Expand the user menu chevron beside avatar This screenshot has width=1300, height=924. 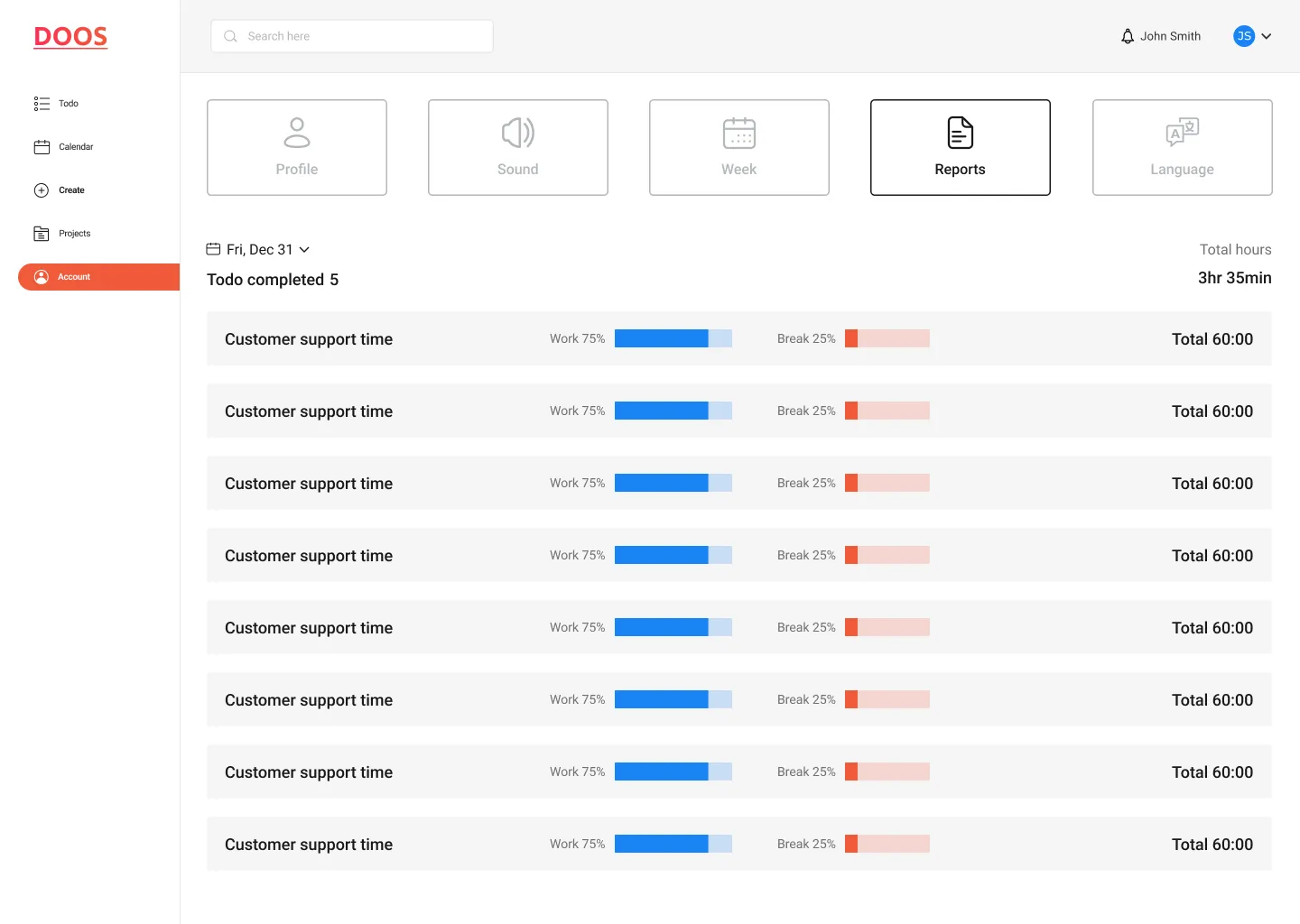(1267, 36)
